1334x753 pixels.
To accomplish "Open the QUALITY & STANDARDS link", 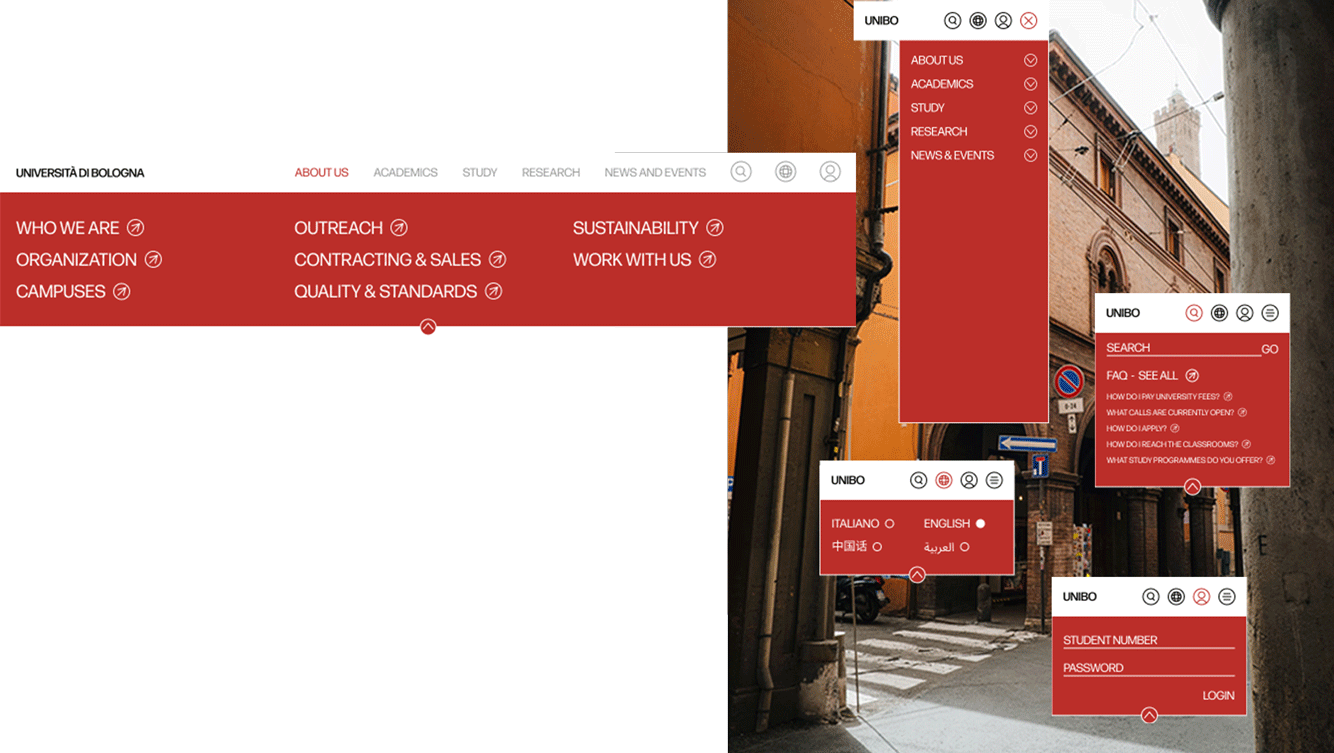I will [x=398, y=292].
